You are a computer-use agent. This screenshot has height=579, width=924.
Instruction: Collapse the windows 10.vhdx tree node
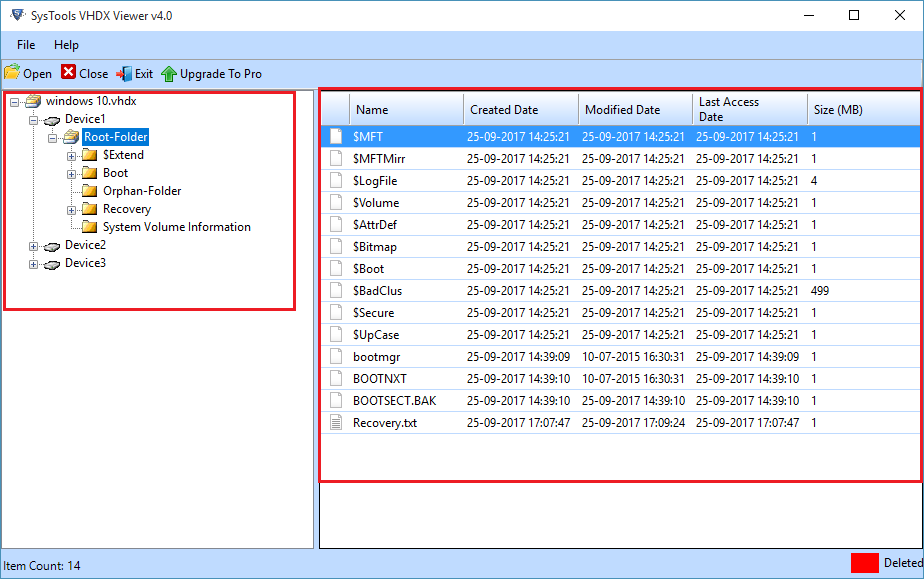(15, 102)
